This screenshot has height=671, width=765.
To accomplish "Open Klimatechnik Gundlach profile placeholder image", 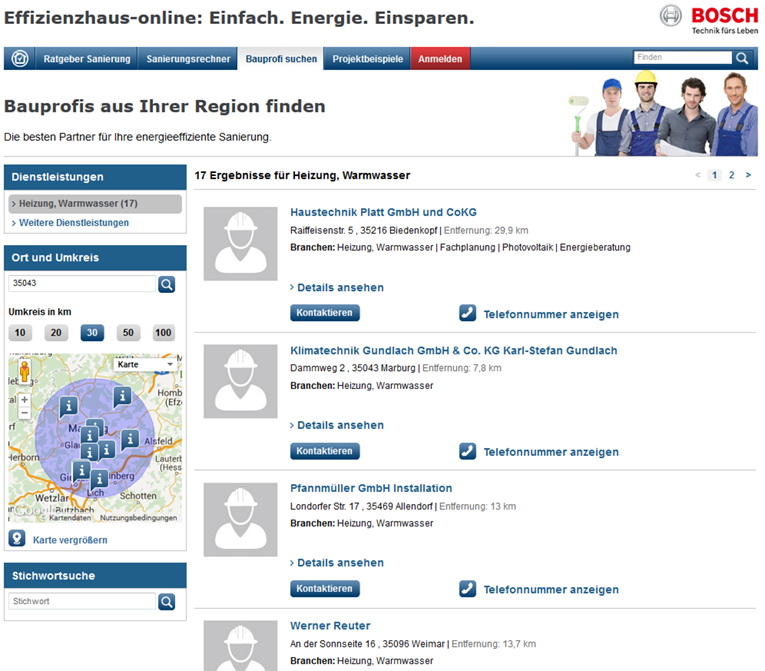I will click(x=241, y=381).
